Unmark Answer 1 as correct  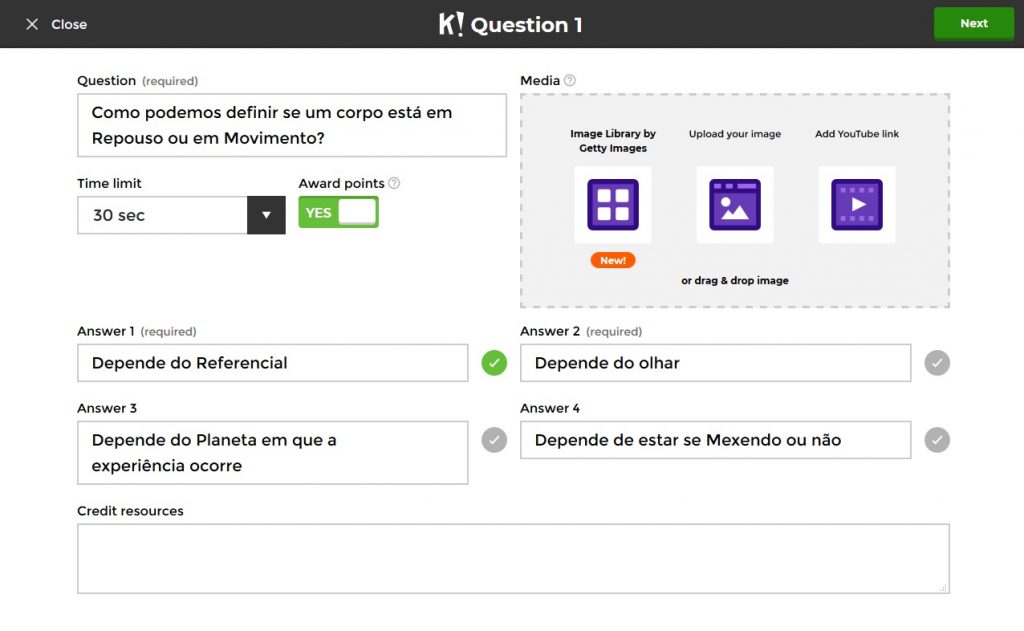tap(494, 363)
